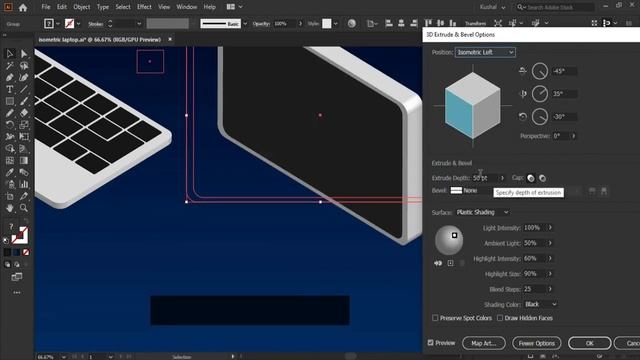The height and width of the screenshot is (360, 640).
Task: Select the Magic Wand tool
Action: pyautogui.click(x=10, y=65)
